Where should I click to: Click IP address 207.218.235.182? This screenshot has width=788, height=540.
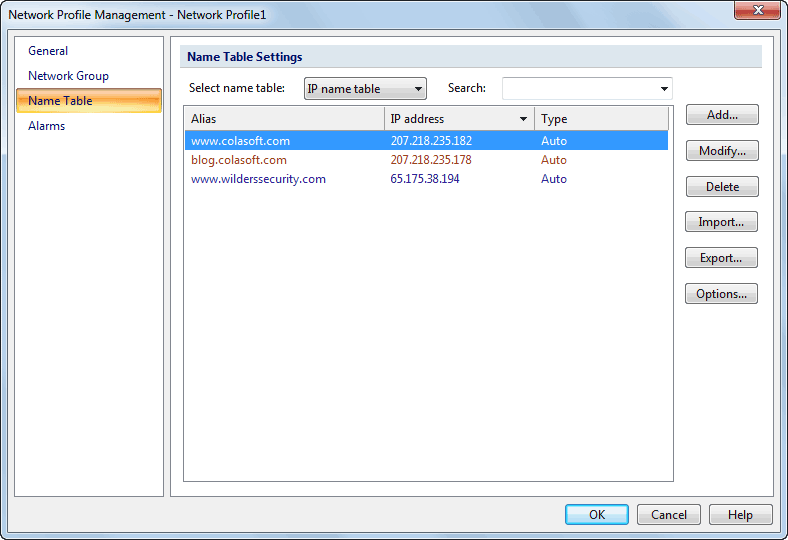click(x=431, y=141)
